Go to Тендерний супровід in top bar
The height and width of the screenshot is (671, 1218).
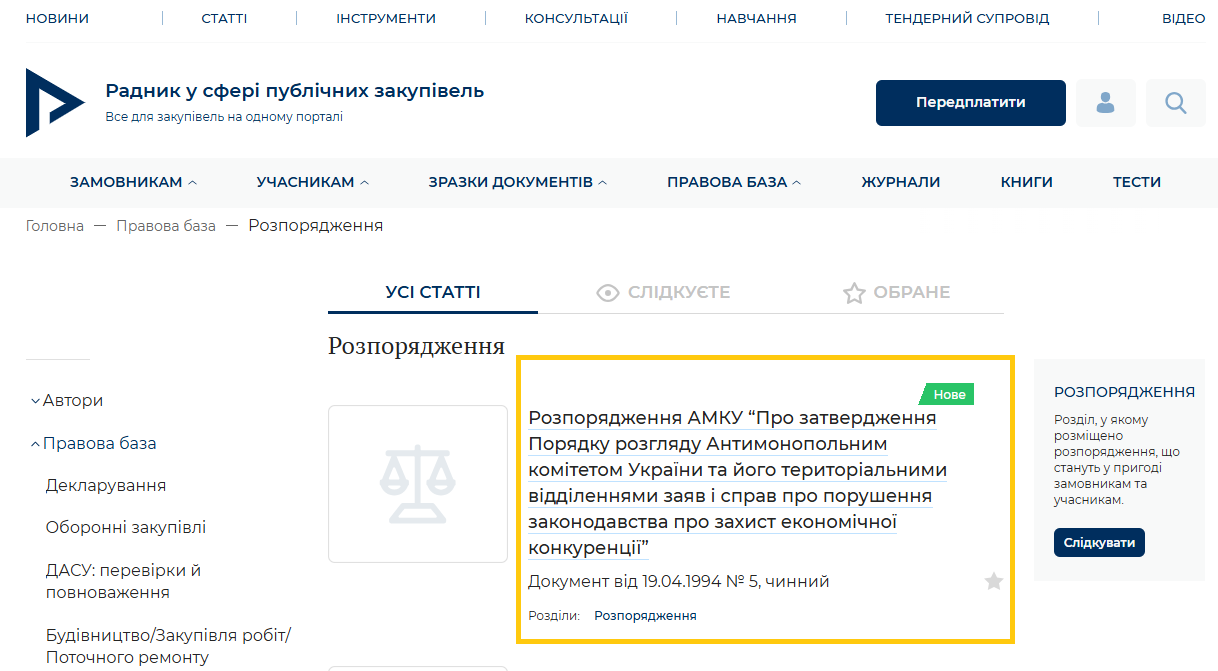click(967, 18)
